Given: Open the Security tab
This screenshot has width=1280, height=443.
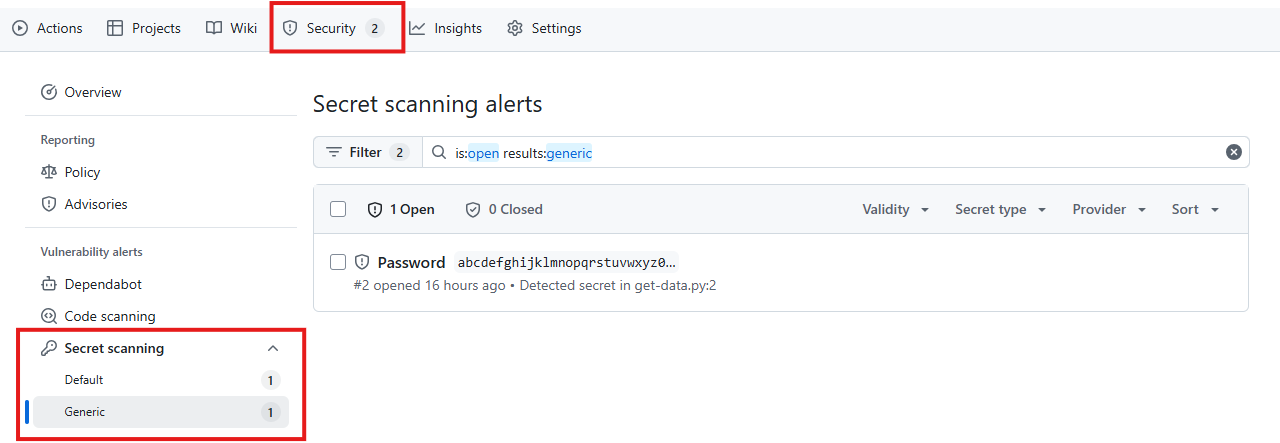Looking at the screenshot, I should [x=333, y=28].
